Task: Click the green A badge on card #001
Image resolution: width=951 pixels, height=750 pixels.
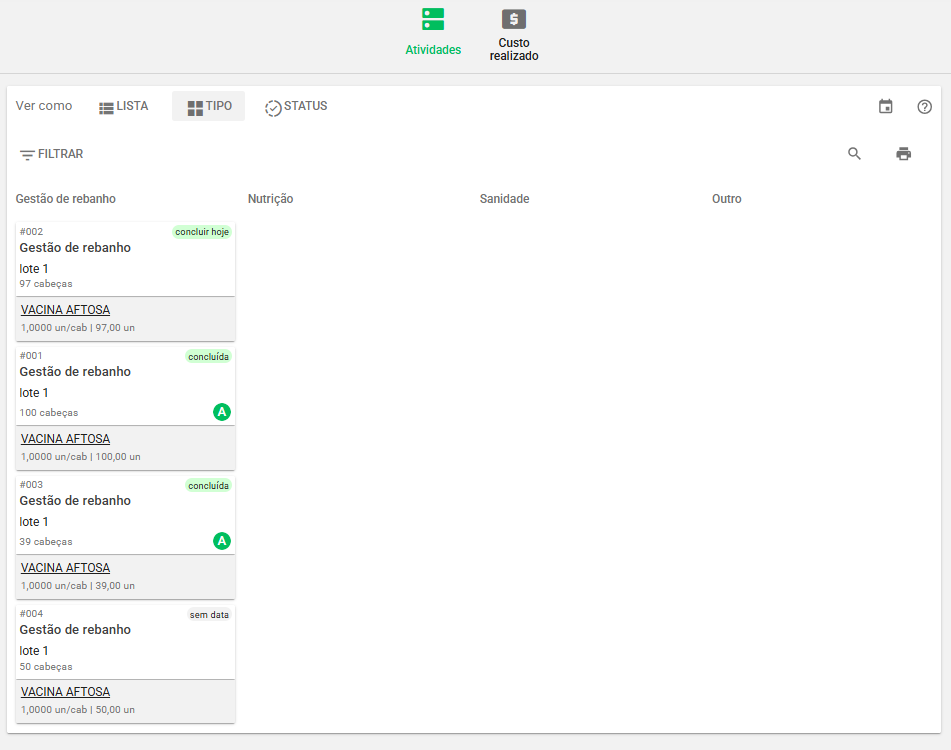Action: tap(222, 412)
